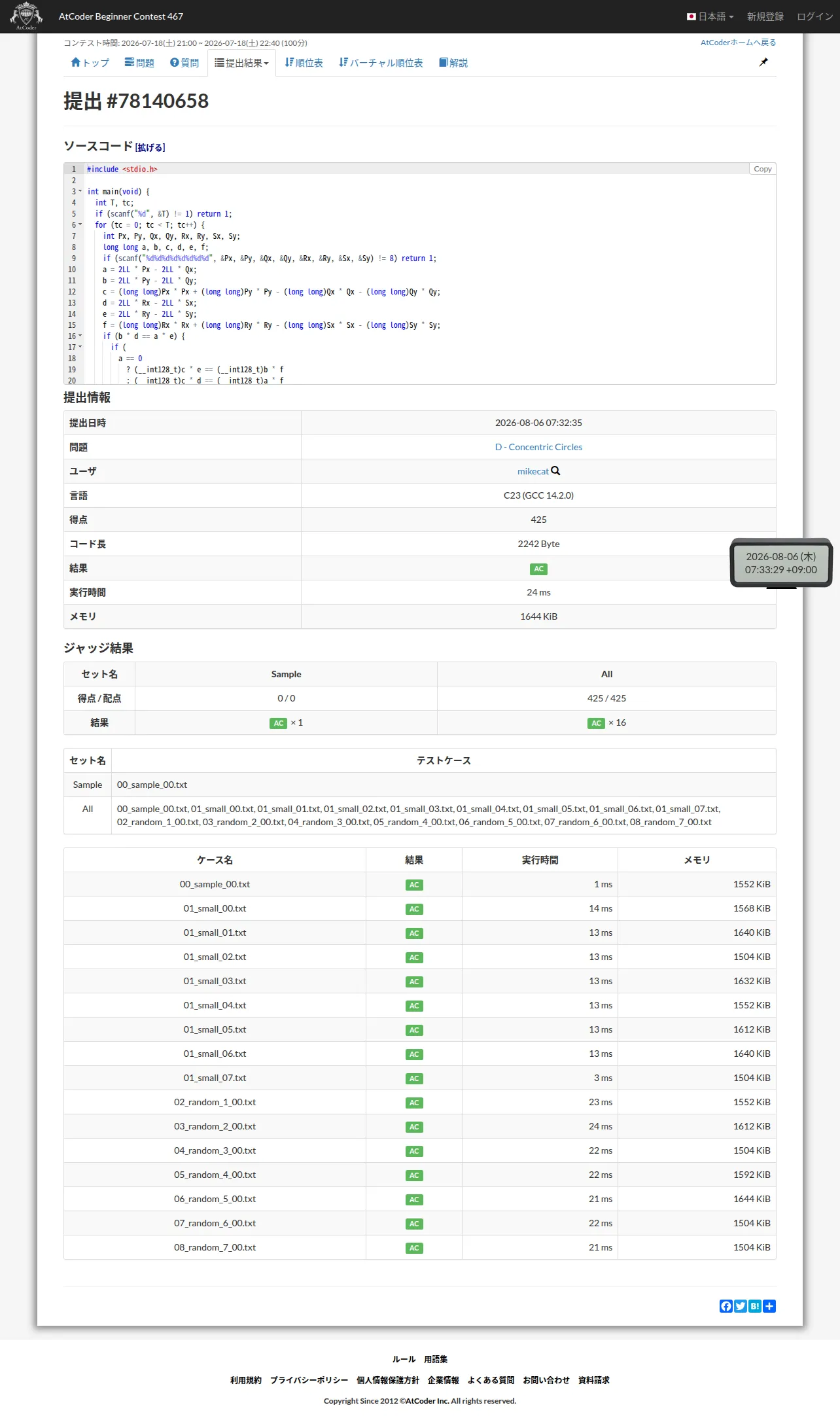The width and height of the screenshot is (840, 1420).
Task: Click the memory value 1644 KiB in 提出情報
Action: coord(538,616)
